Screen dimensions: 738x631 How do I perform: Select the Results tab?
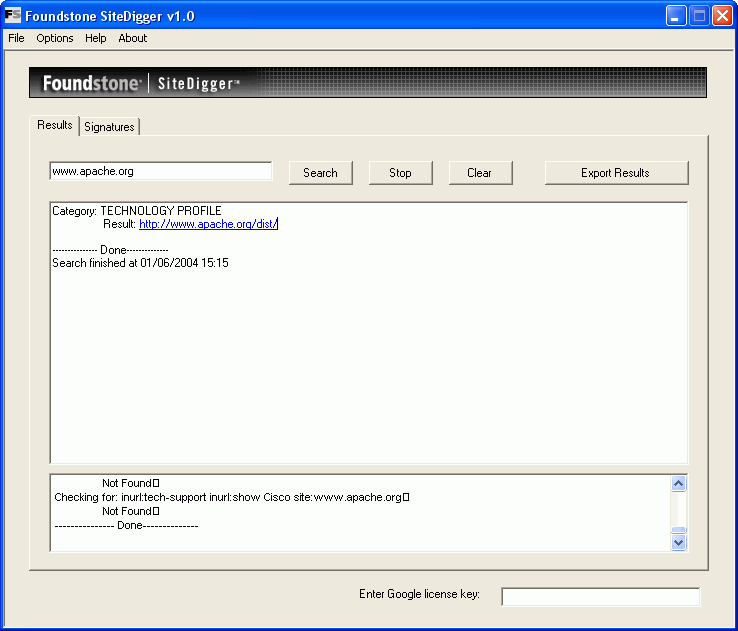click(55, 125)
